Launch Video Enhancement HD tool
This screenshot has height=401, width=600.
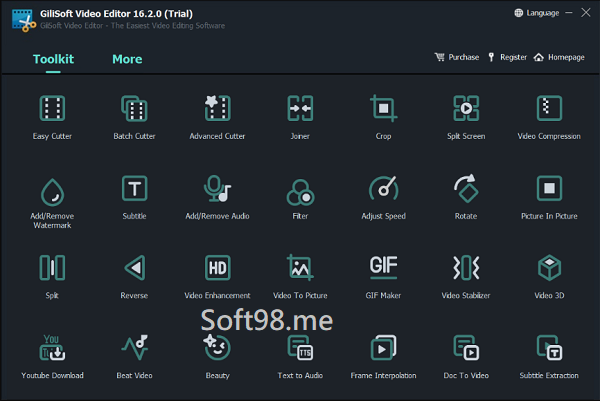point(217,277)
